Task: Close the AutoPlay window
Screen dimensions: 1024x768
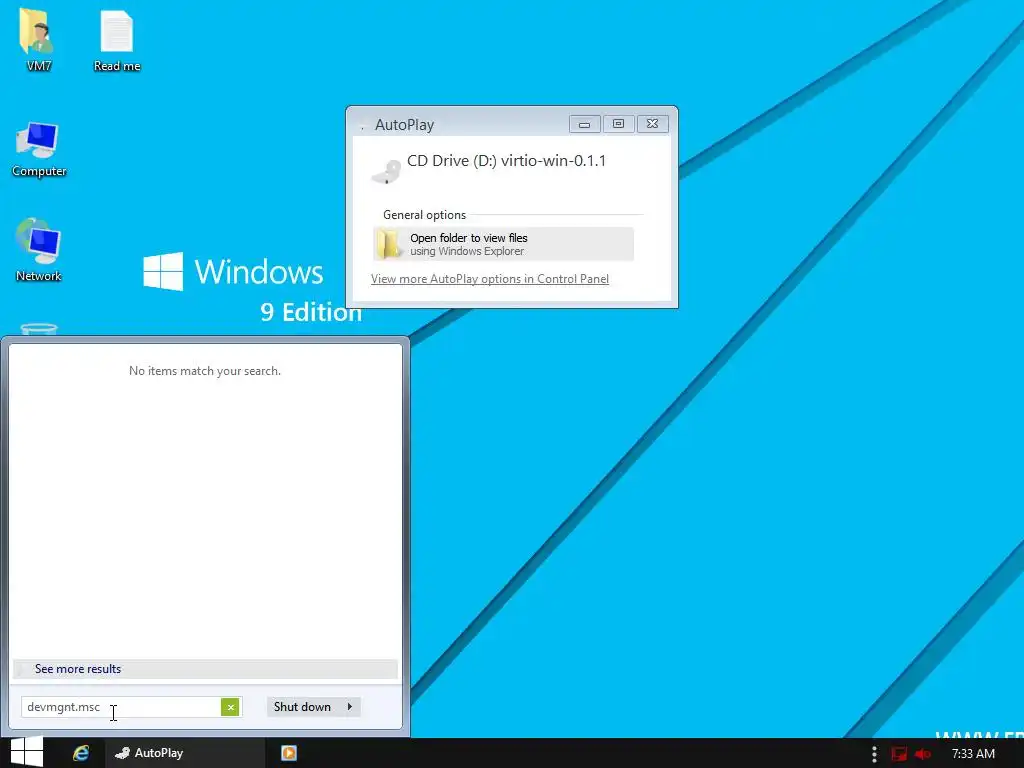Action: pyautogui.click(x=652, y=124)
